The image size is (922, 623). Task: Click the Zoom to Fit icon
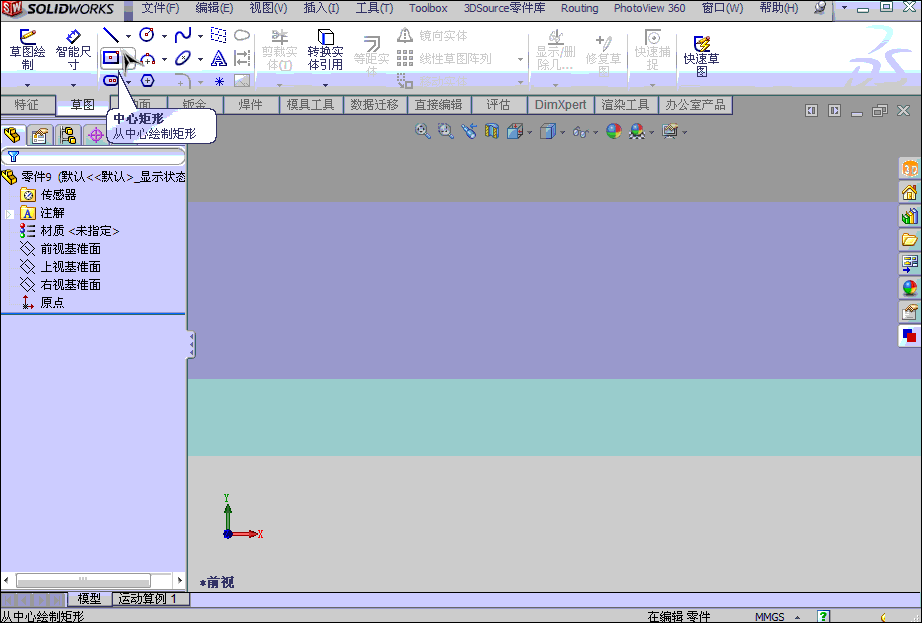point(421,131)
